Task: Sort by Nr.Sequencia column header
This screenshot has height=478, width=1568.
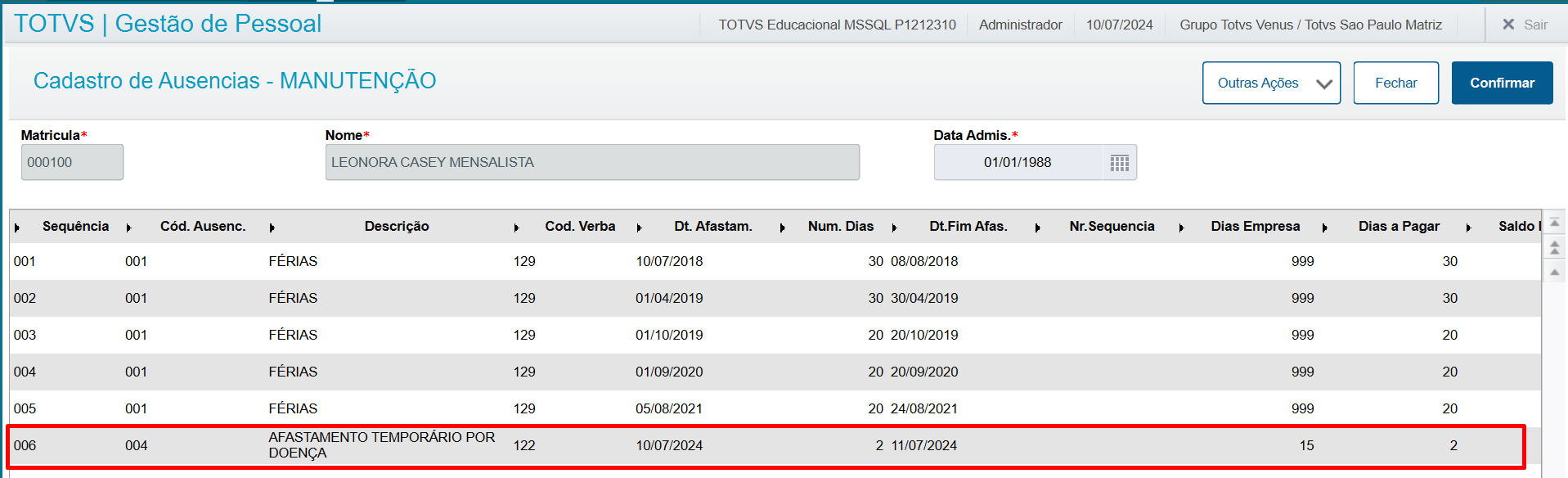Action: pyautogui.click(x=1112, y=226)
